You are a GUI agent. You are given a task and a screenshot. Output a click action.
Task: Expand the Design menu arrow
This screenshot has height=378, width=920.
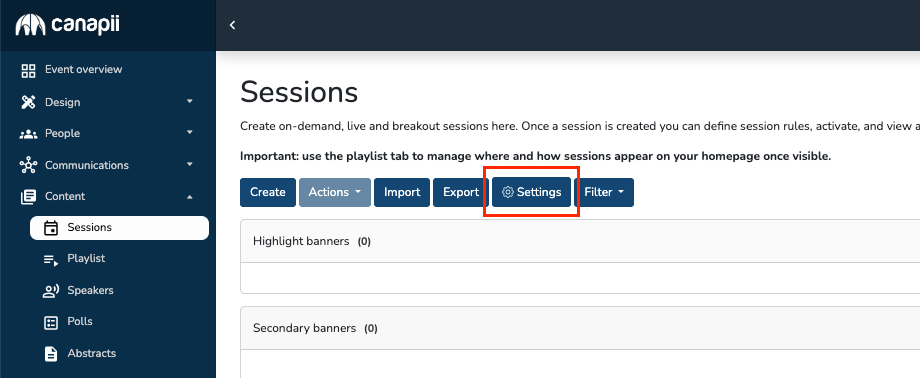[190, 102]
